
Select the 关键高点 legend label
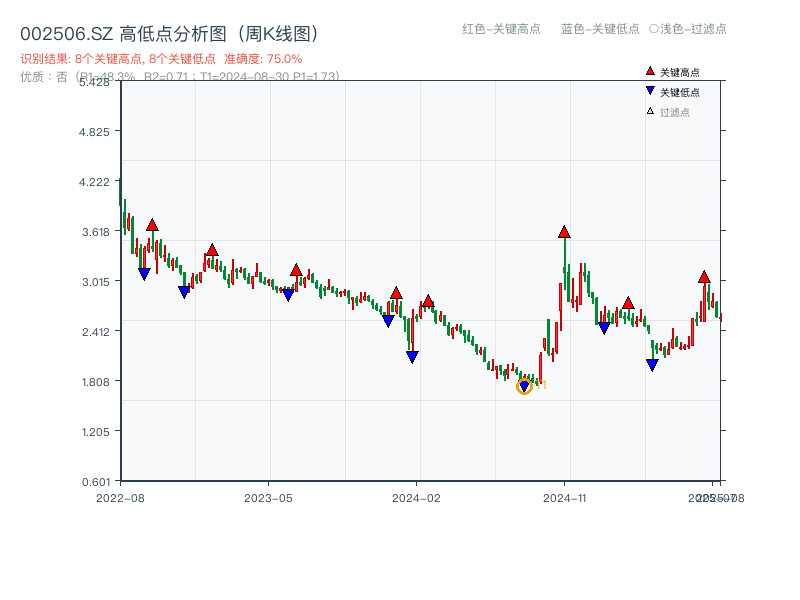680,72
